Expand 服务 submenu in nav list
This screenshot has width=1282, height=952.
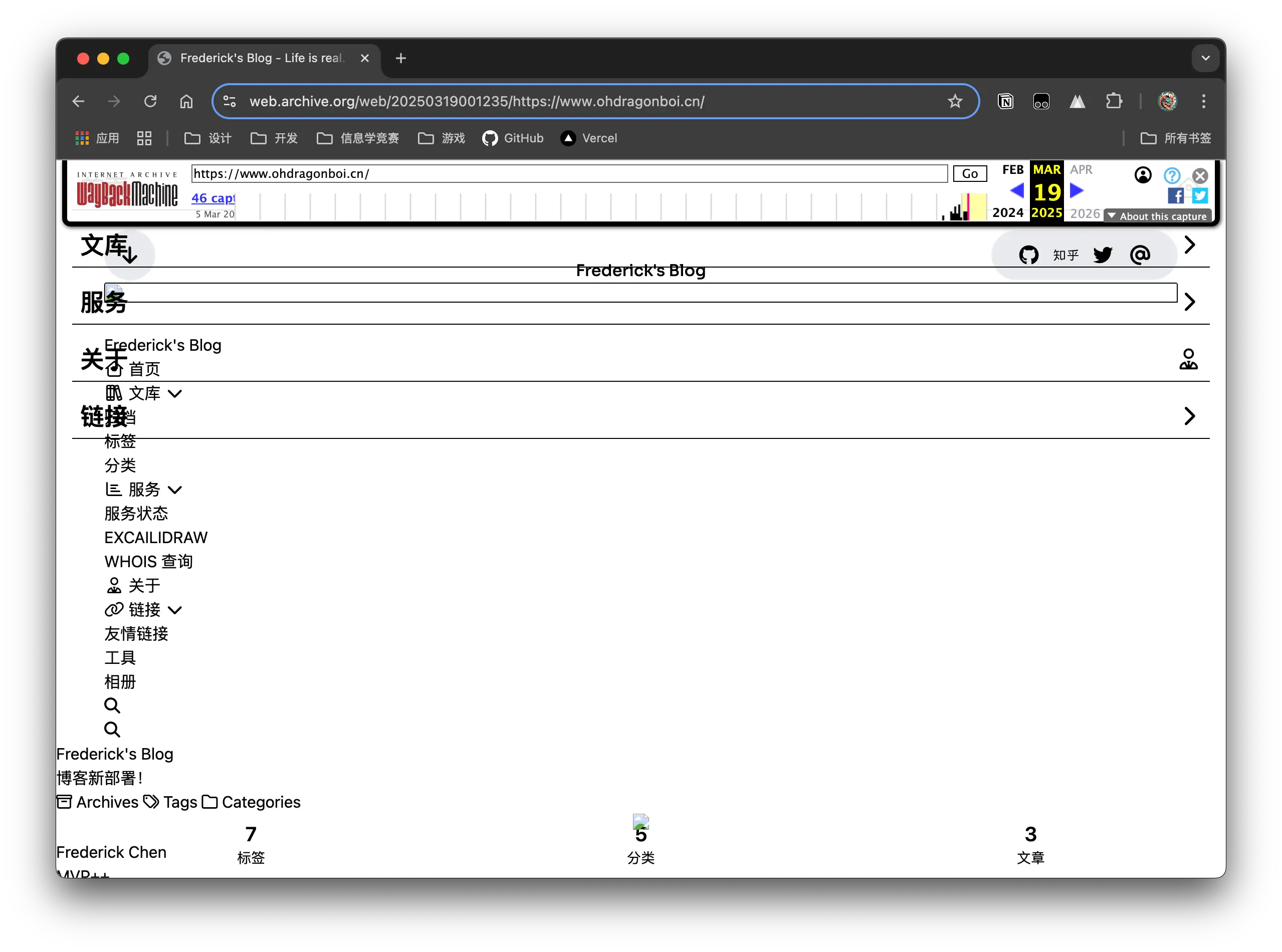175,490
